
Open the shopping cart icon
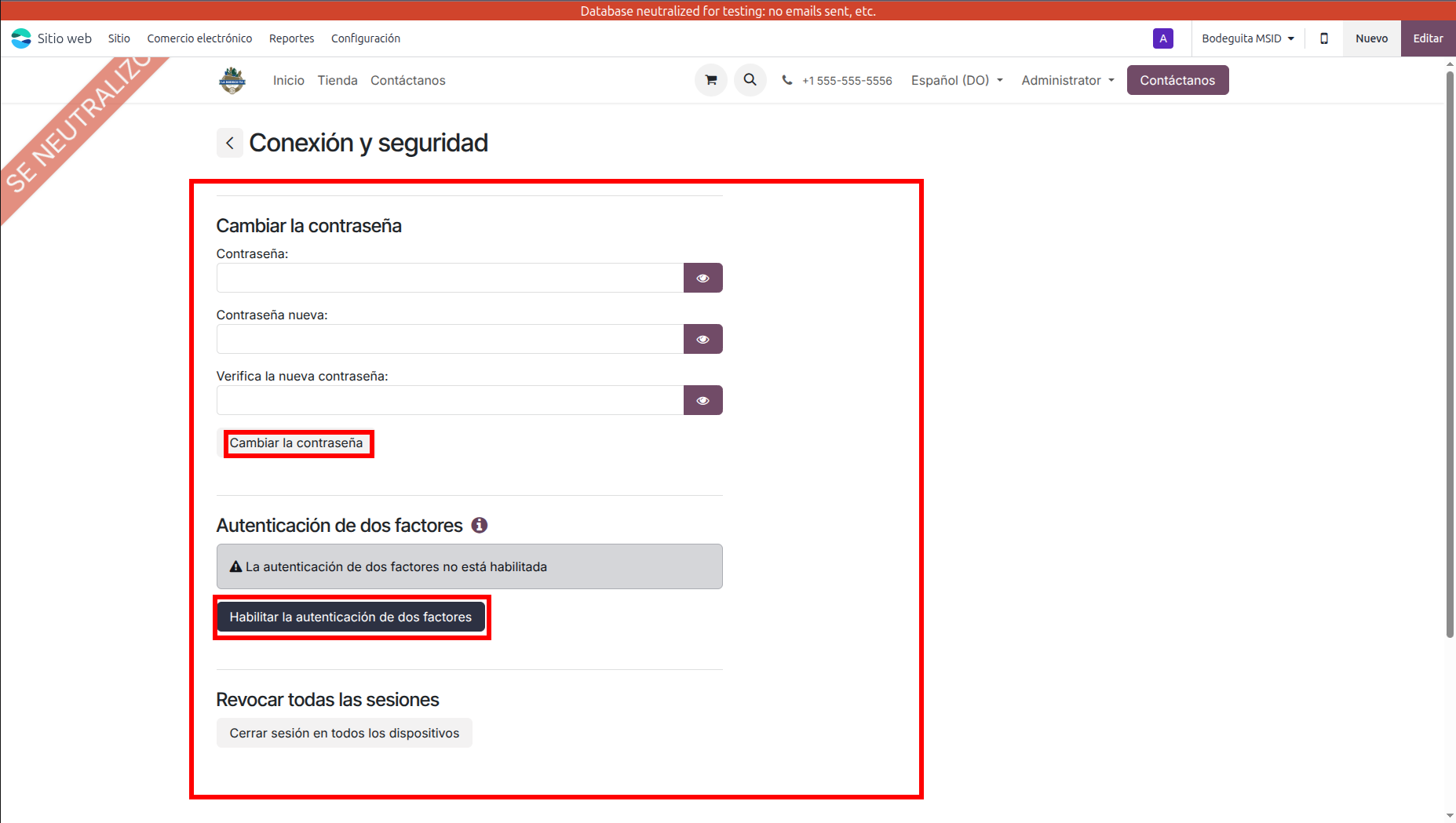(710, 80)
